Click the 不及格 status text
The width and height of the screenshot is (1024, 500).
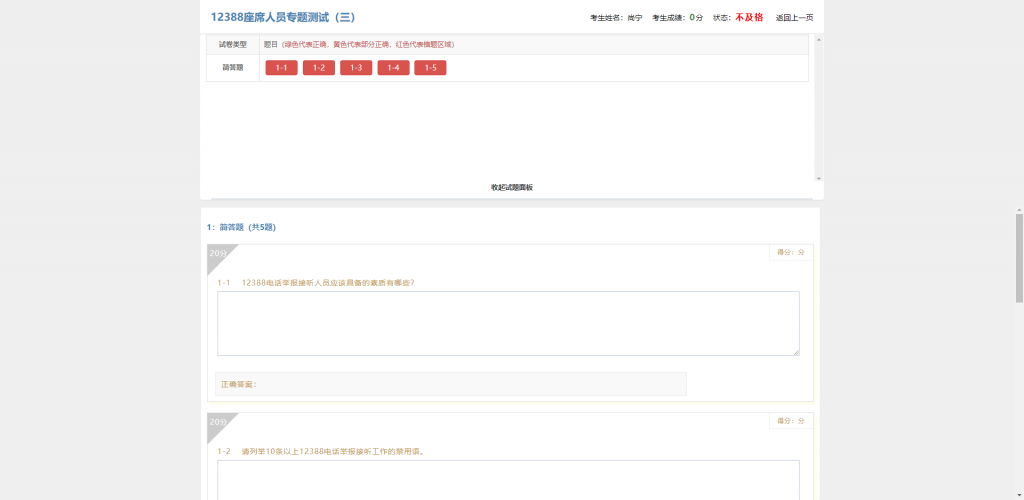click(749, 18)
